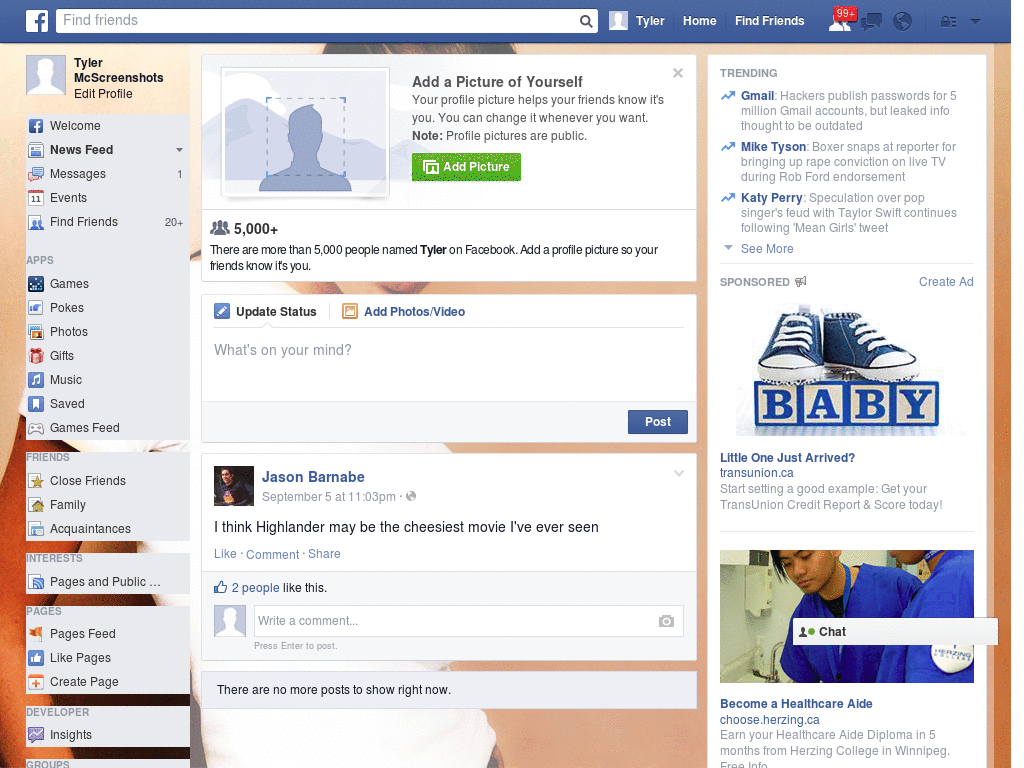Click the Saved bookmark icon
The image size is (1024, 768).
36,404
